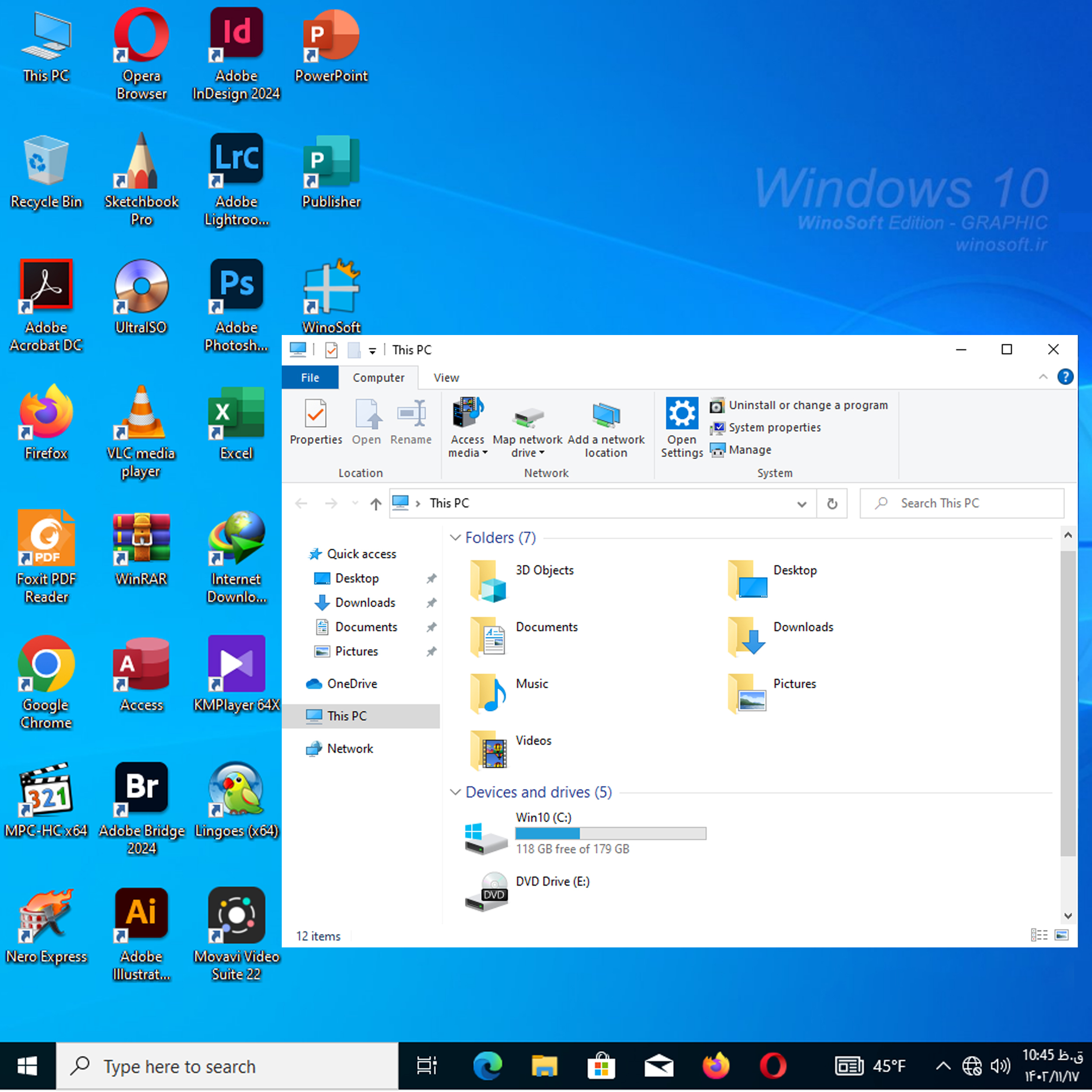The image size is (1092, 1092).
Task: Open Access media ribbon button
Action: pyautogui.click(x=467, y=427)
